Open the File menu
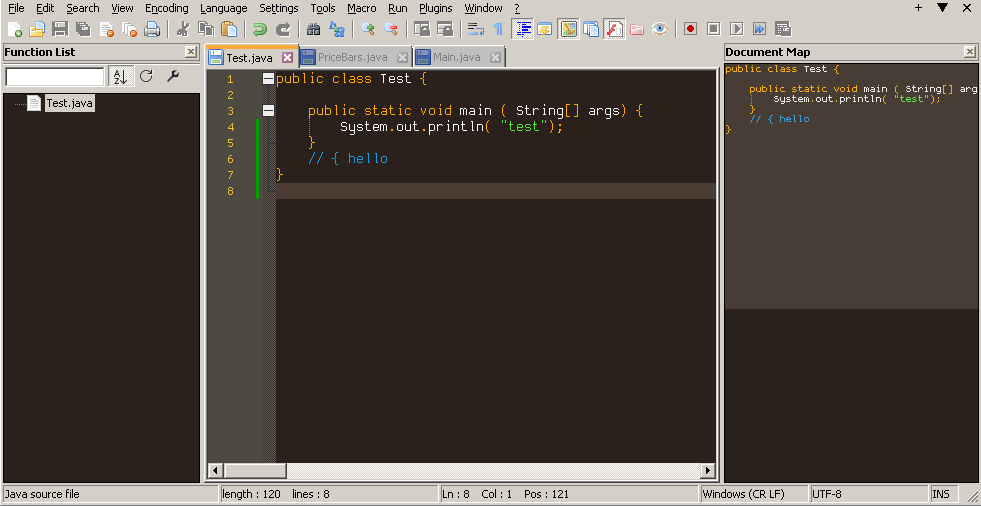Screen dimensions: 981x506 [x=16, y=8]
